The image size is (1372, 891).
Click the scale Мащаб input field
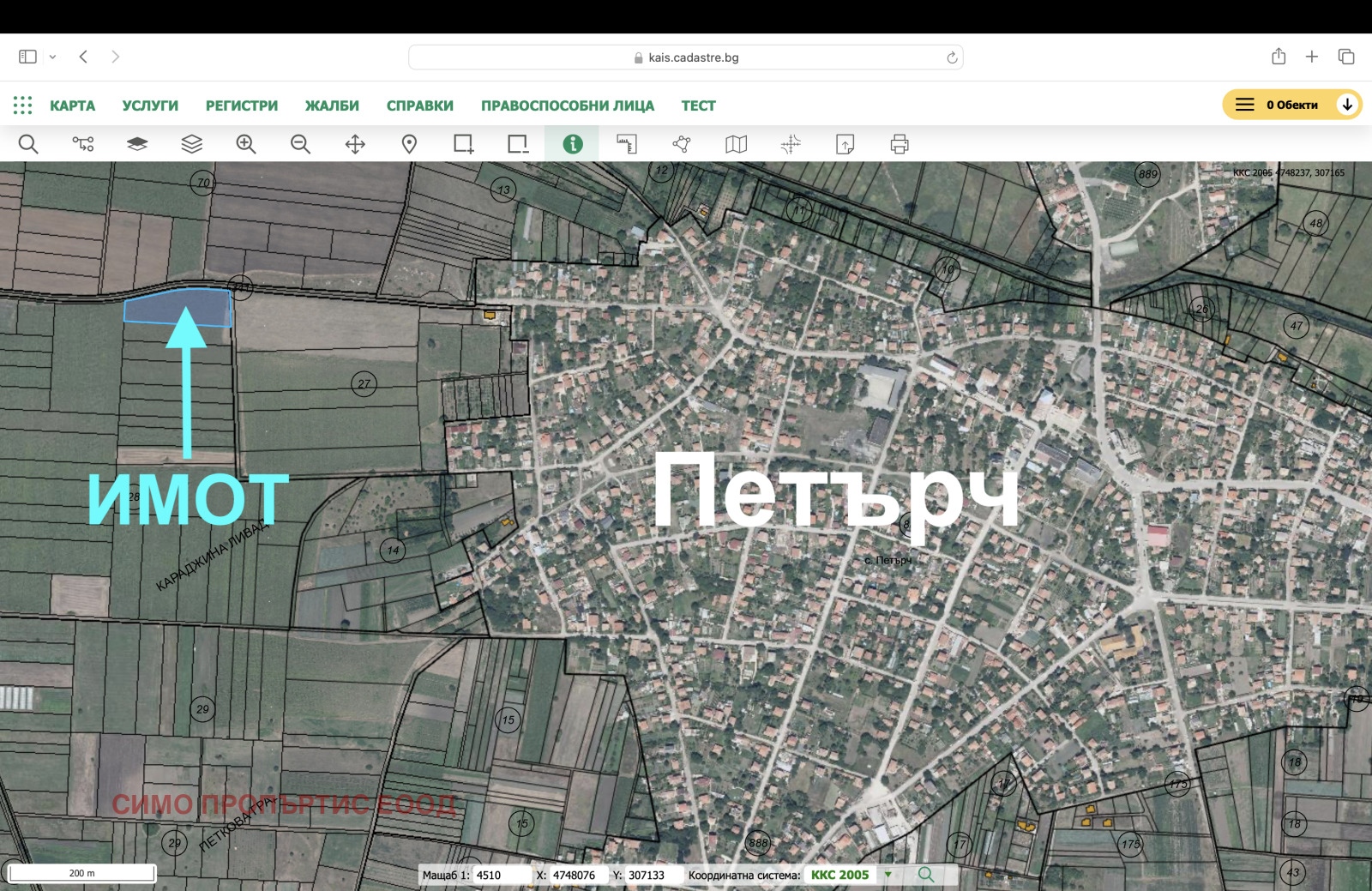pos(502,875)
